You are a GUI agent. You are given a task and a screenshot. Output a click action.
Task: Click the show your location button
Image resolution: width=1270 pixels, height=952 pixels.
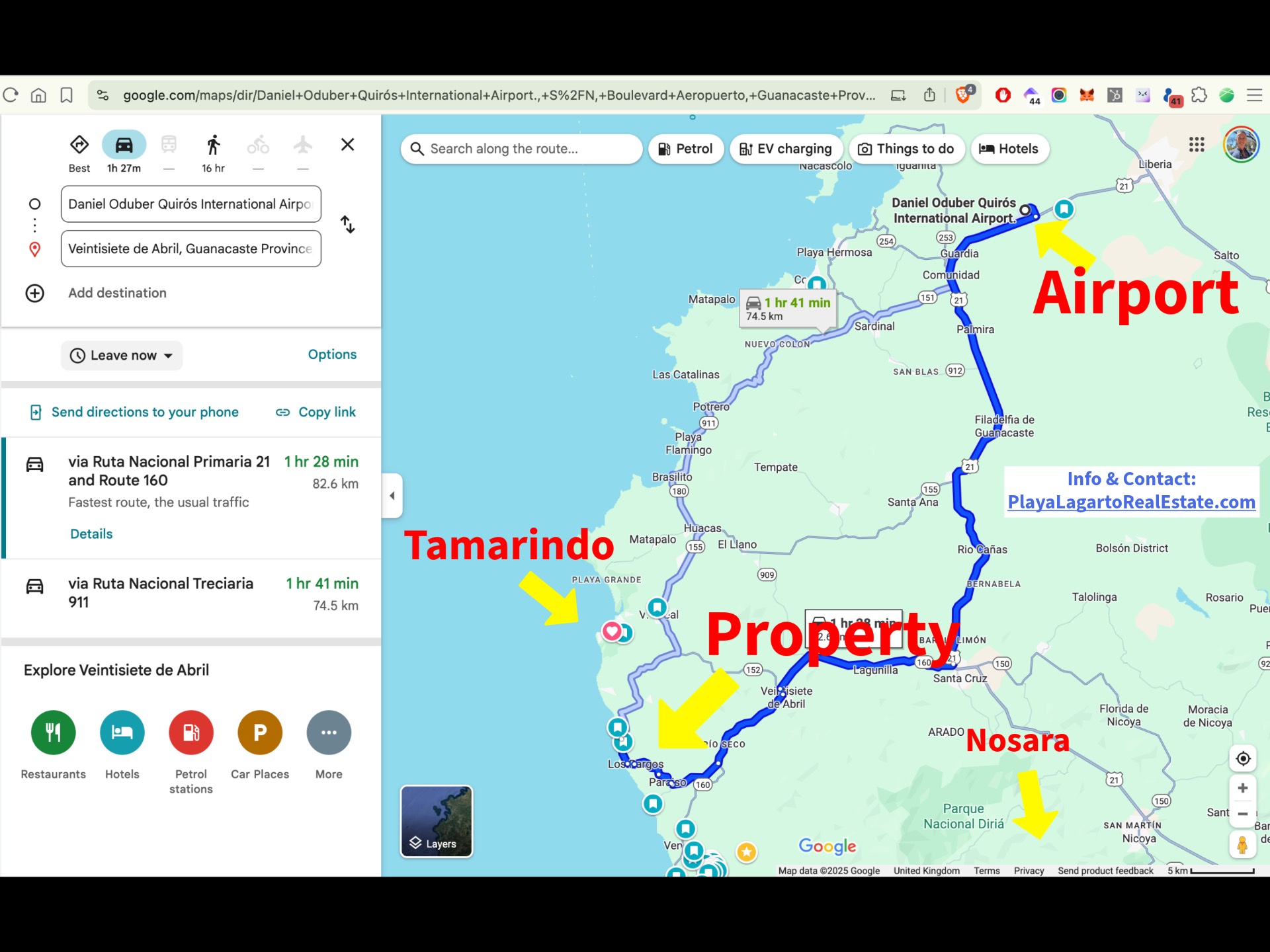(x=1243, y=758)
